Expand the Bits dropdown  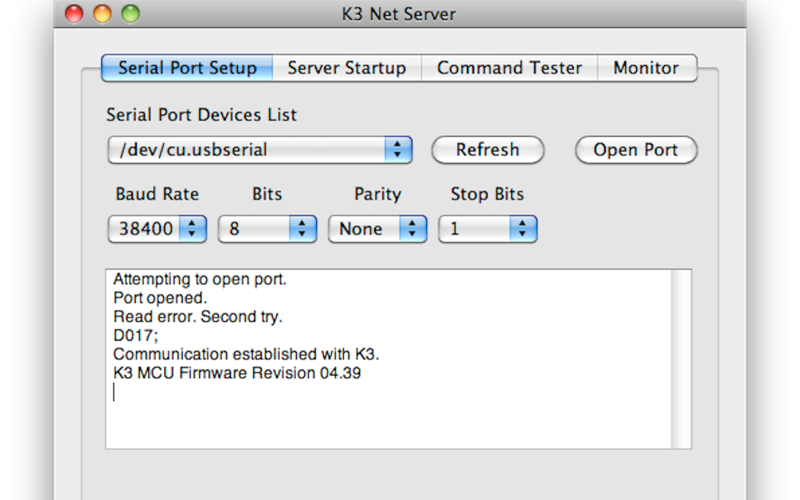coord(267,229)
